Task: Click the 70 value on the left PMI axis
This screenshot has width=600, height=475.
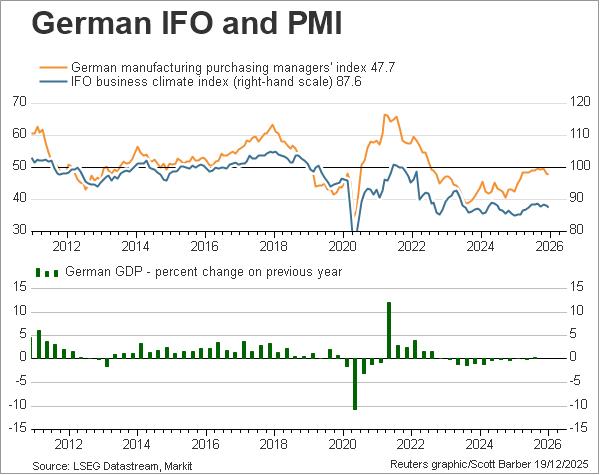Action: point(20,102)
